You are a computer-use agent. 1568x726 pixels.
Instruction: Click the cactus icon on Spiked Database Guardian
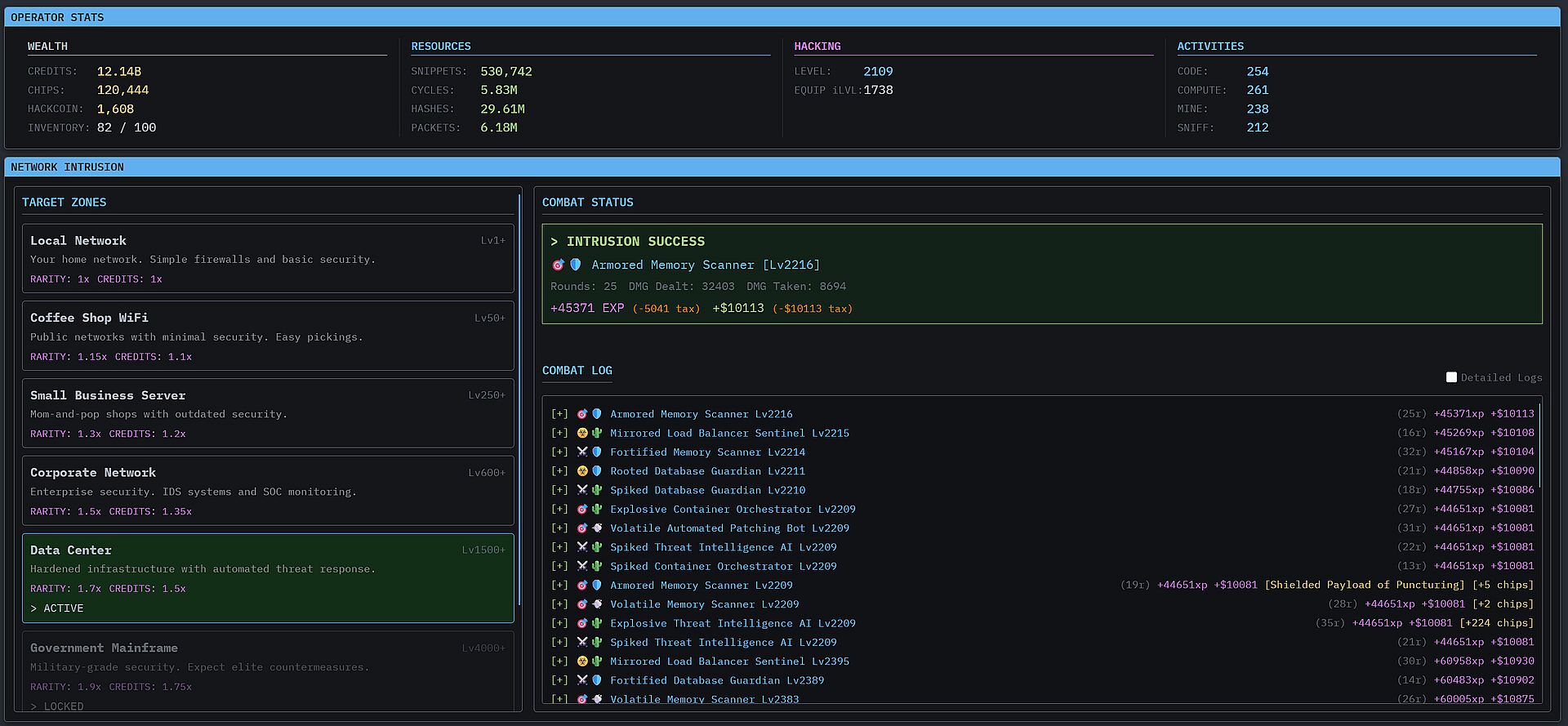(597, 490)
